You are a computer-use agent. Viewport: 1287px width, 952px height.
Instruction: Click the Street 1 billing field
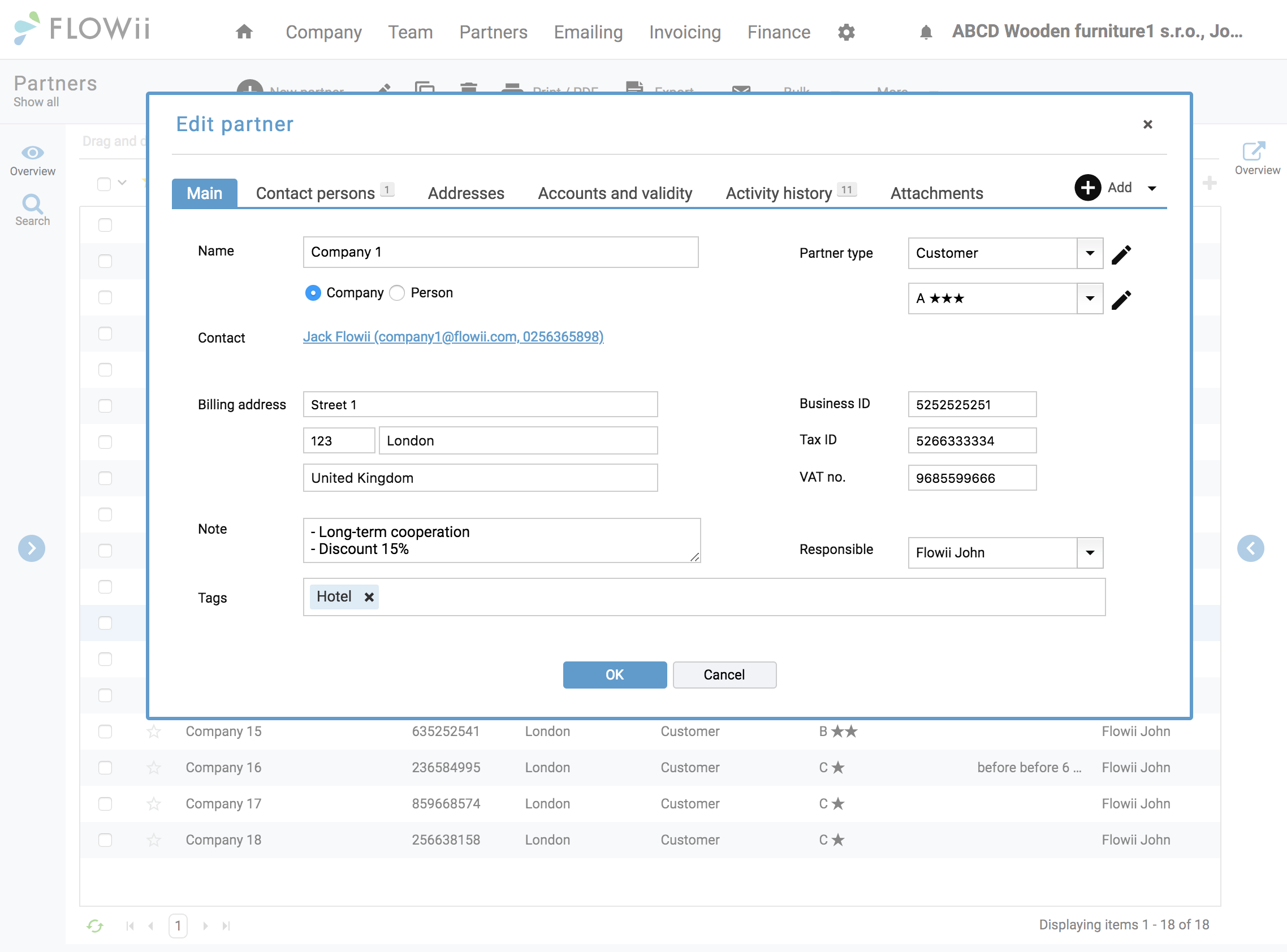click(480, 405)
